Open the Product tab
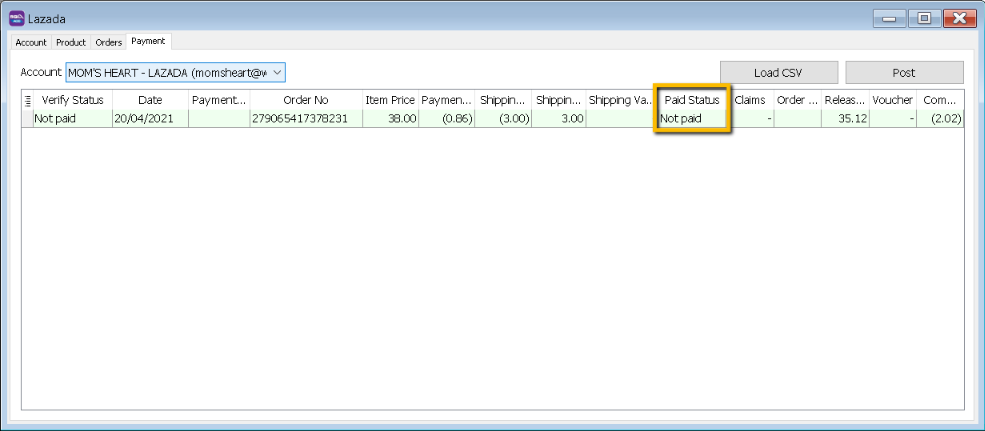 (x=71, y=42)
